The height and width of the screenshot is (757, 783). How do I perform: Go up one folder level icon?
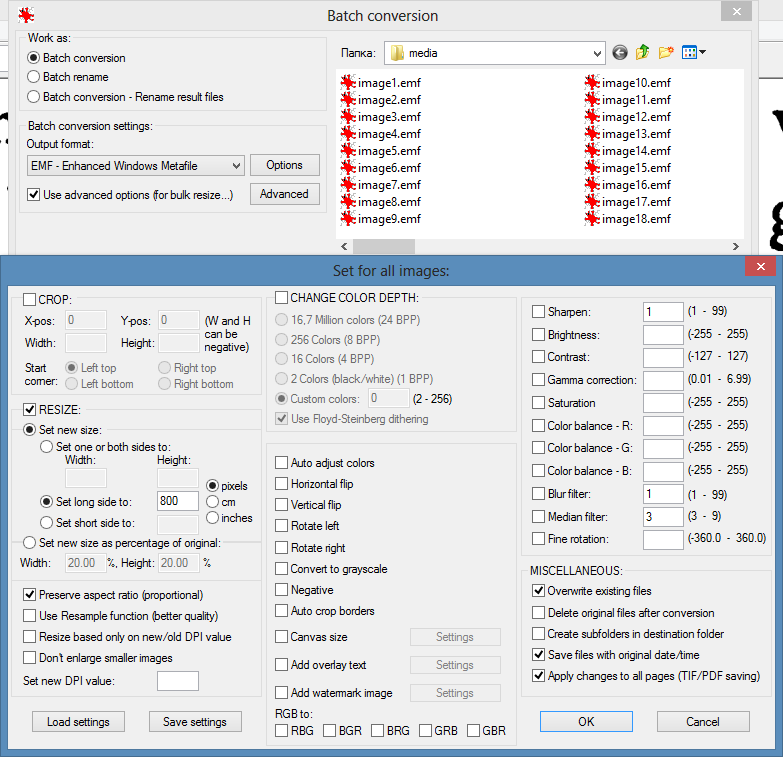pyautogui.click(x=642, y=52)
